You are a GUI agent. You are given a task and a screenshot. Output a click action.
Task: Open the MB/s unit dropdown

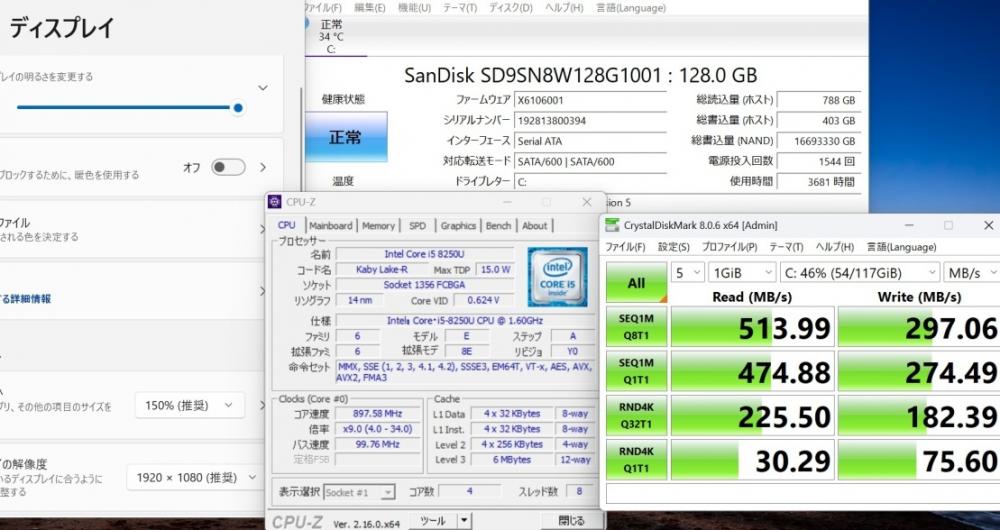click(972, 273)
